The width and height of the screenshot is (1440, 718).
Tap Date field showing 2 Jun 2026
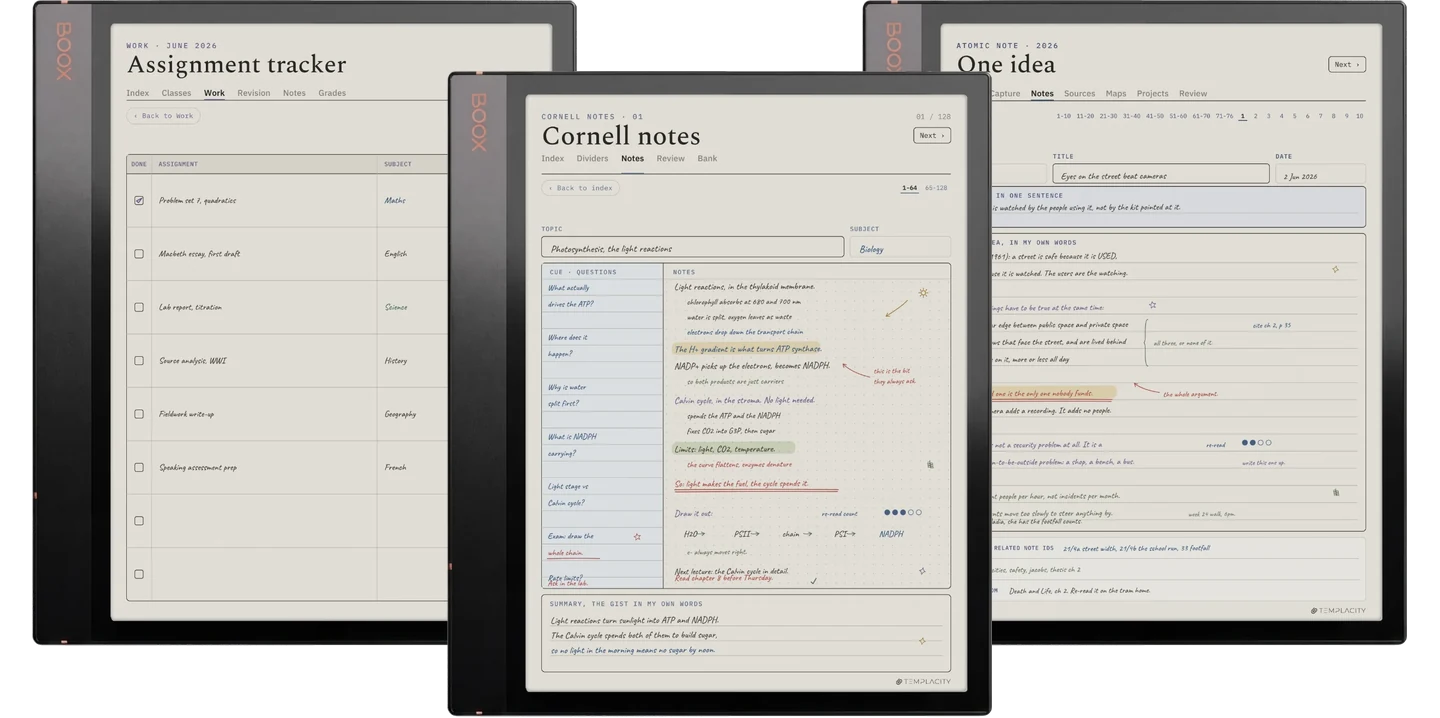pyautogui.click(x=1320, y=174)
